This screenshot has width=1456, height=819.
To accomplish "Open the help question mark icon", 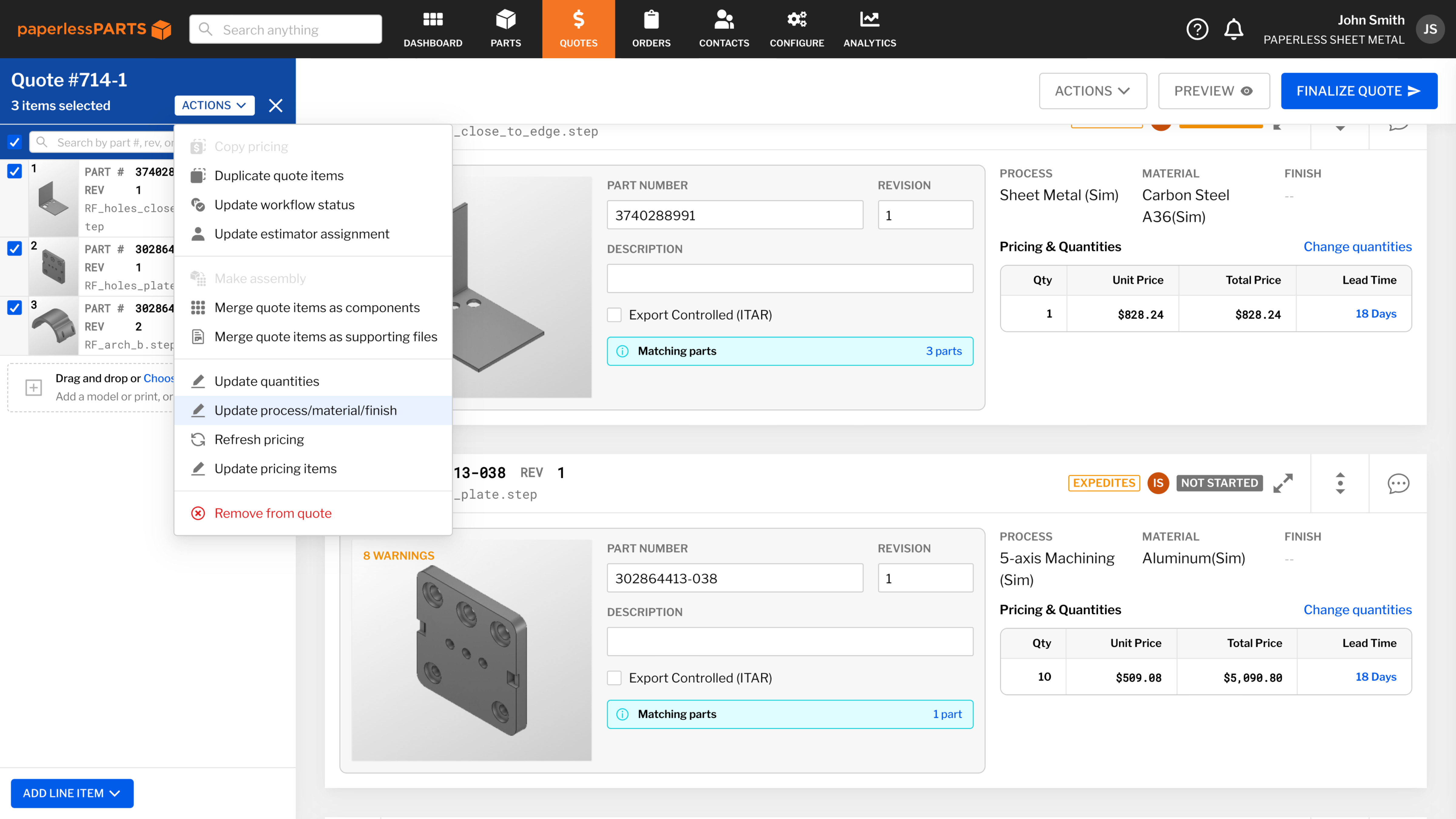I will [1197, 29].
